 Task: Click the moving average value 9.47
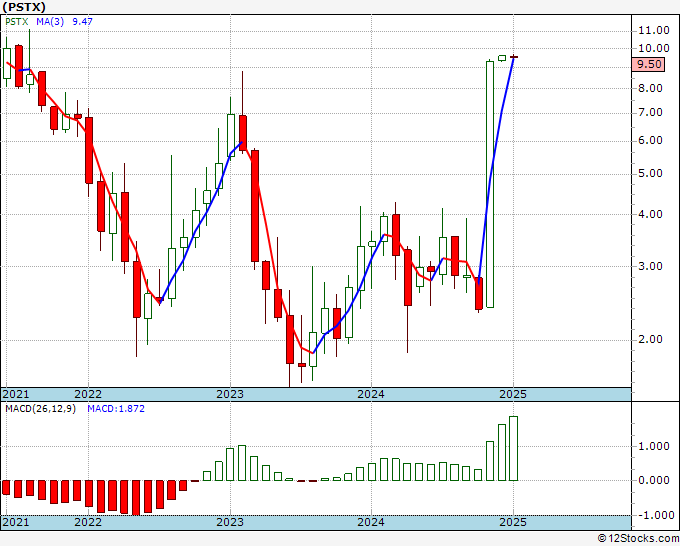[82, 22]
